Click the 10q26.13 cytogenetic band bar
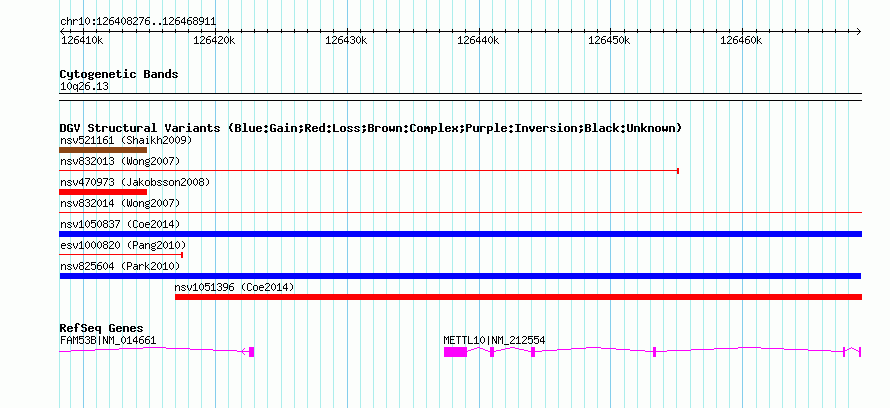 click(x=460, y=97)
